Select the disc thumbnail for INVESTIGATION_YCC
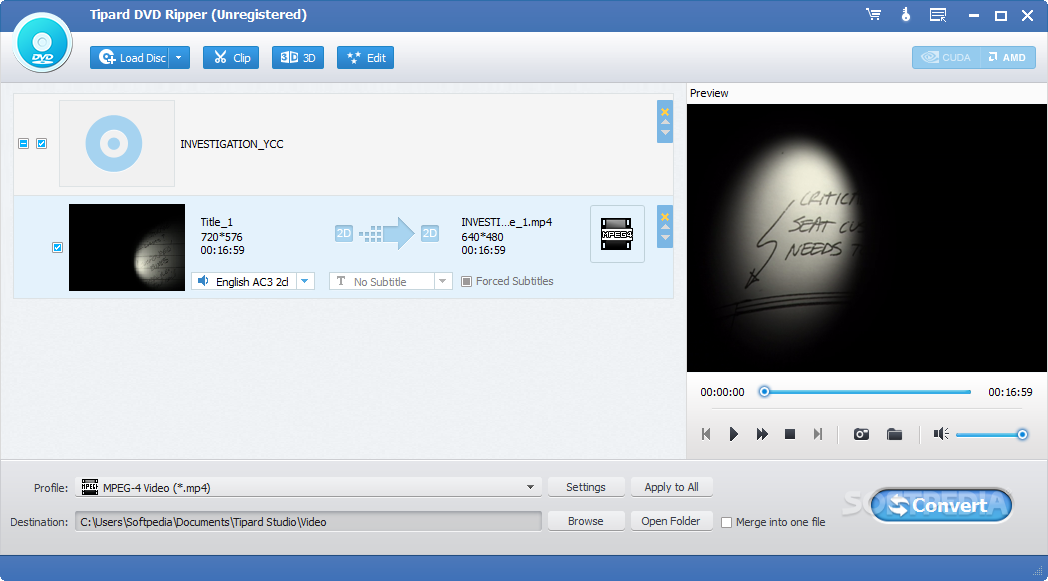The image size is (1048, 581). [117, 144]
